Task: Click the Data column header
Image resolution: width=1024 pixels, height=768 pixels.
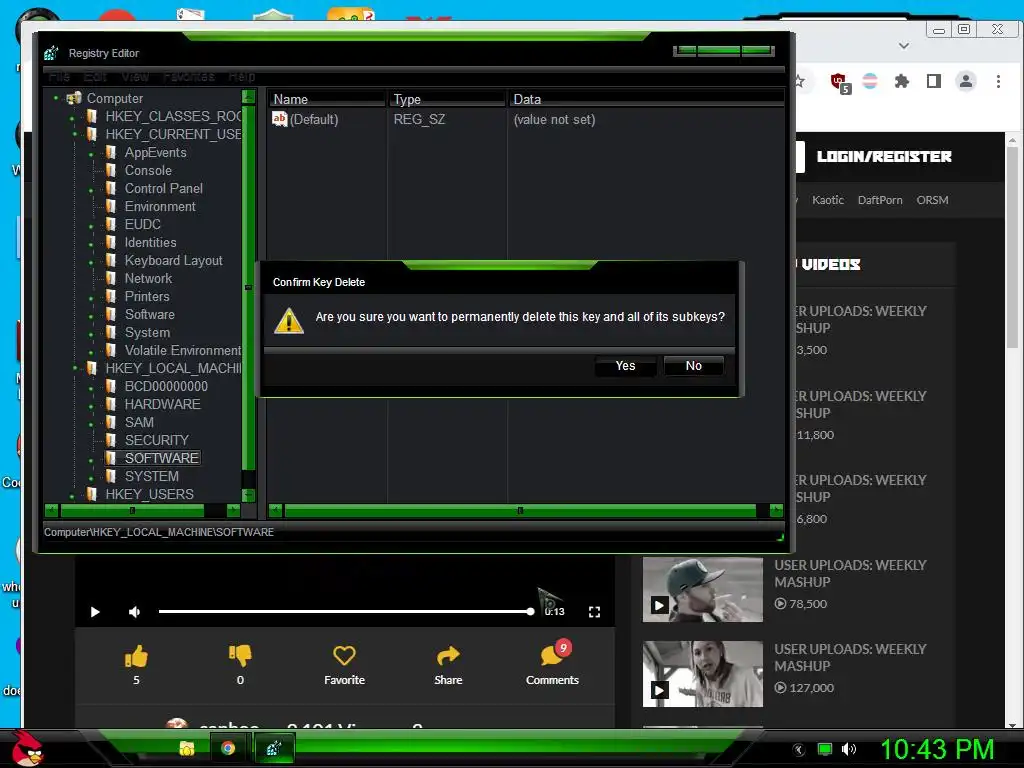Action: (x=647, y=99)
